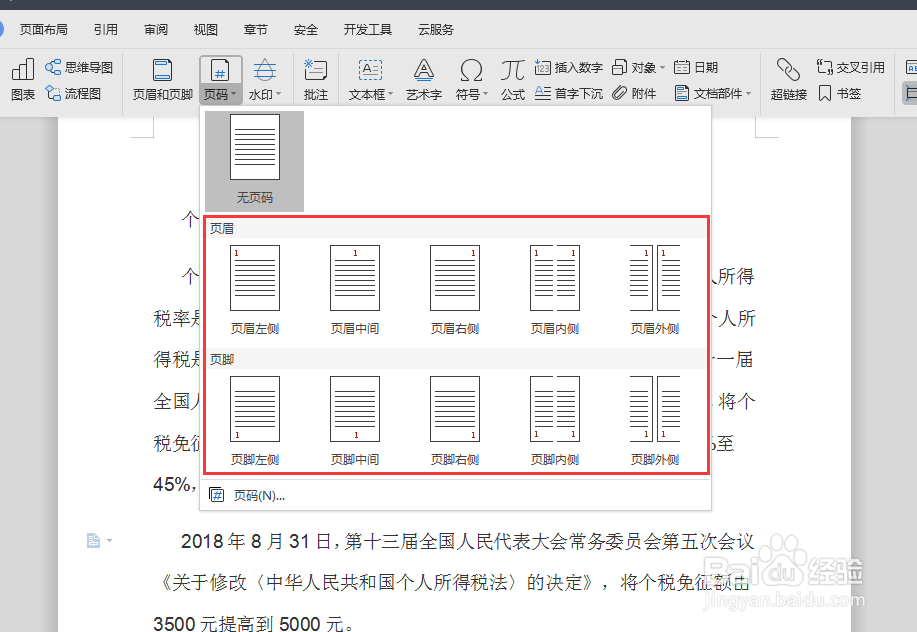
Task: Click the 页码 page number icon
Action: pyautogui.click(x=220, y=71)
